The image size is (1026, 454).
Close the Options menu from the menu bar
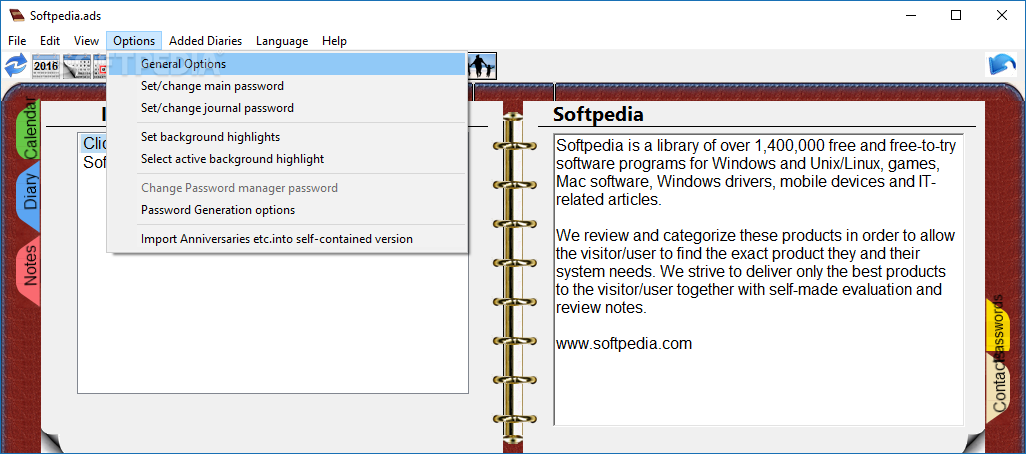pos(134,41)
